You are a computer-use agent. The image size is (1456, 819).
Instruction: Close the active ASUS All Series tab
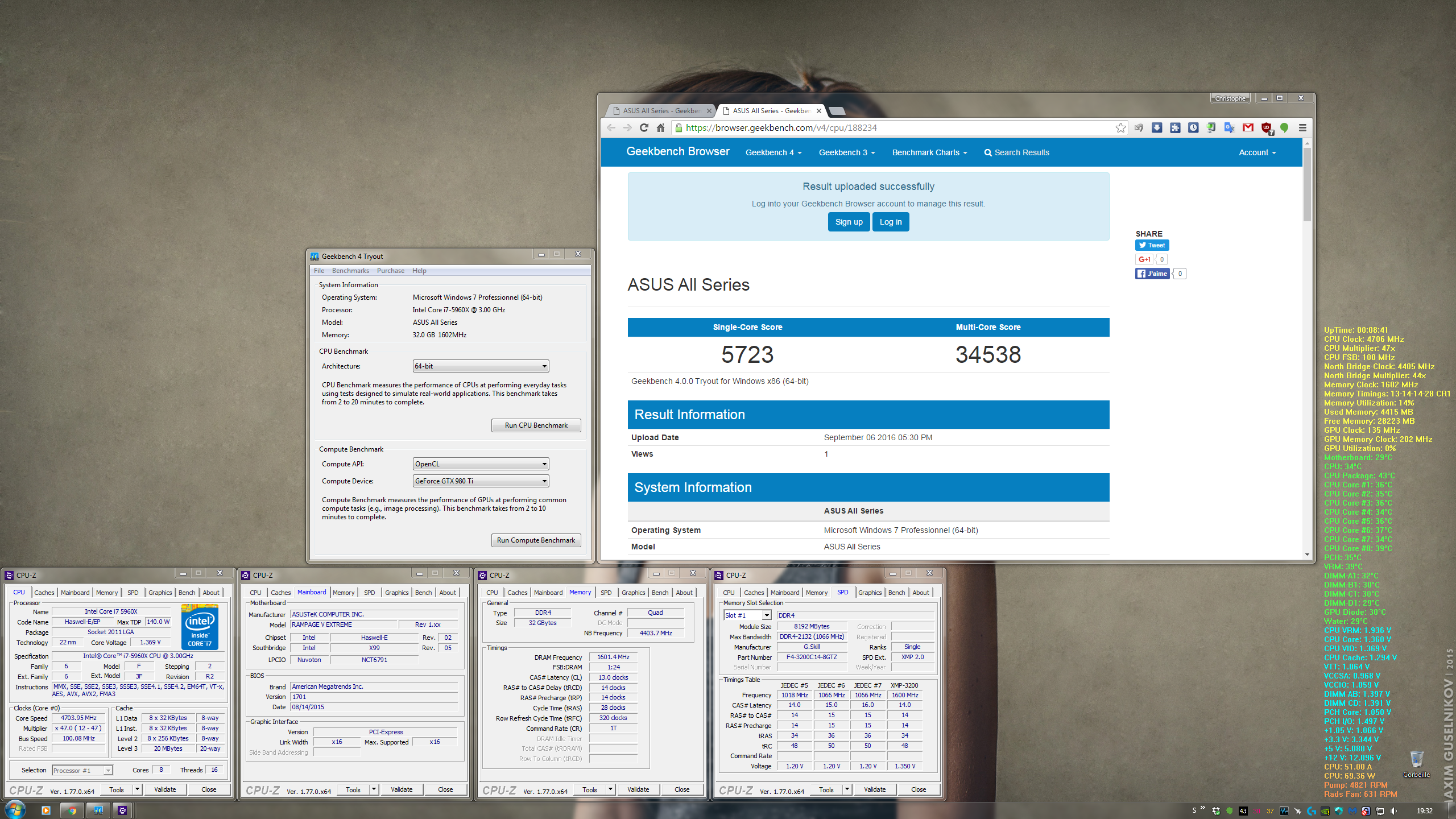coord(819,111)
